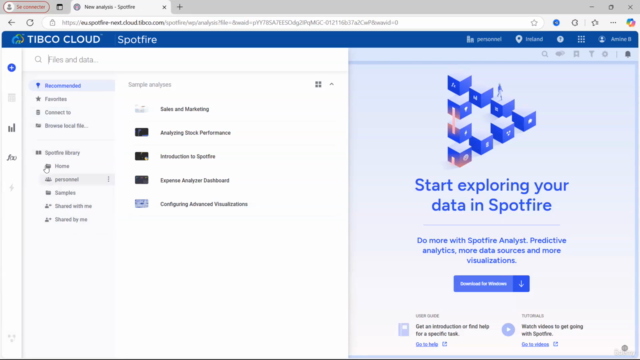Open the help question mark icon
The image size is (640, 360).
pyautogui.click(x=560, y=39)
